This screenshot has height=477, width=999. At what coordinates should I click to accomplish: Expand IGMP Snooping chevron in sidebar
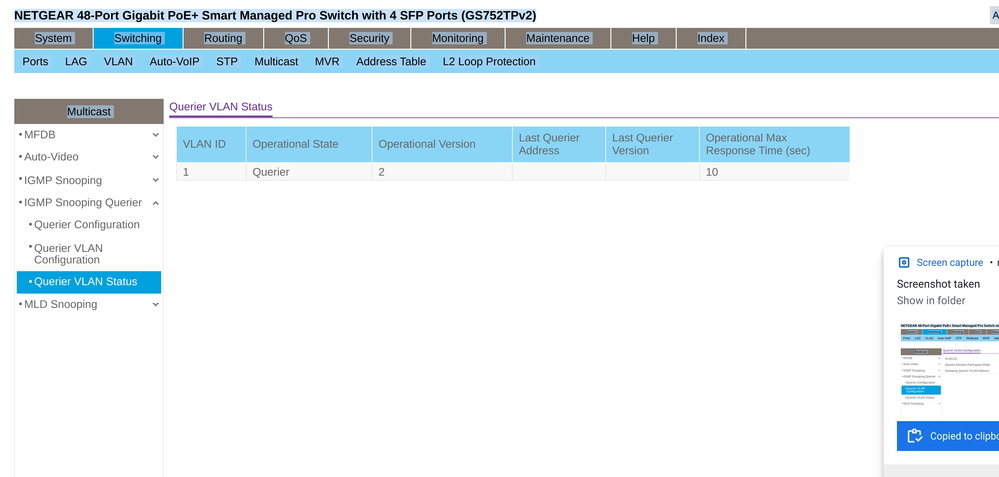pos(155,180)
